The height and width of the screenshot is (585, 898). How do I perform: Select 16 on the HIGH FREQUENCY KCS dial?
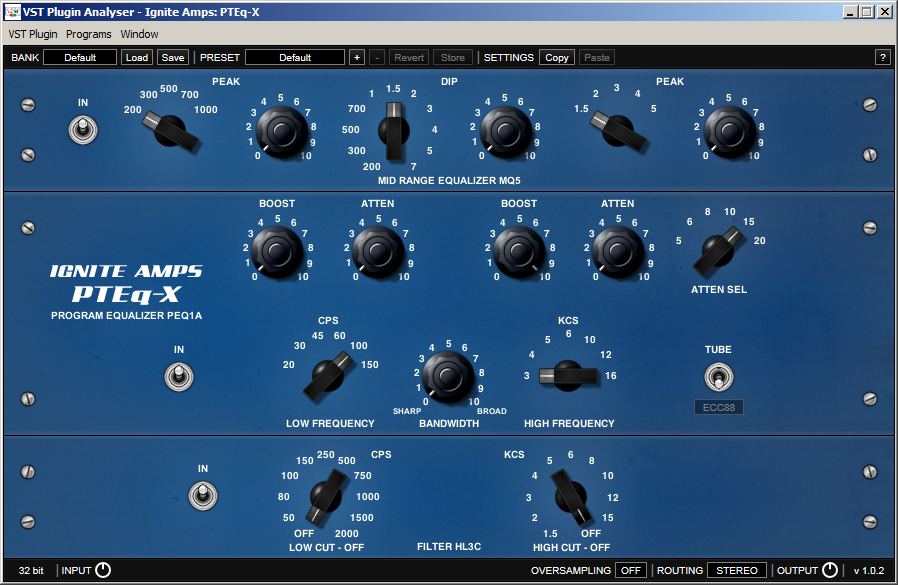pos(611,376)
